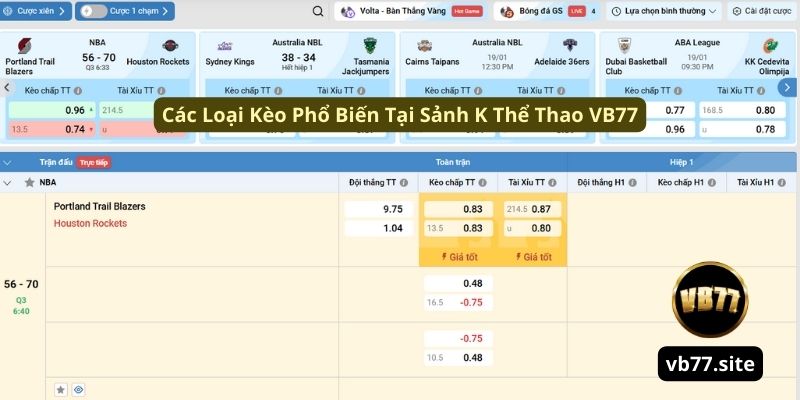Click the LIVE badge beside Bóng đá GS
The image size is (800, 400).
pos(577,11)
